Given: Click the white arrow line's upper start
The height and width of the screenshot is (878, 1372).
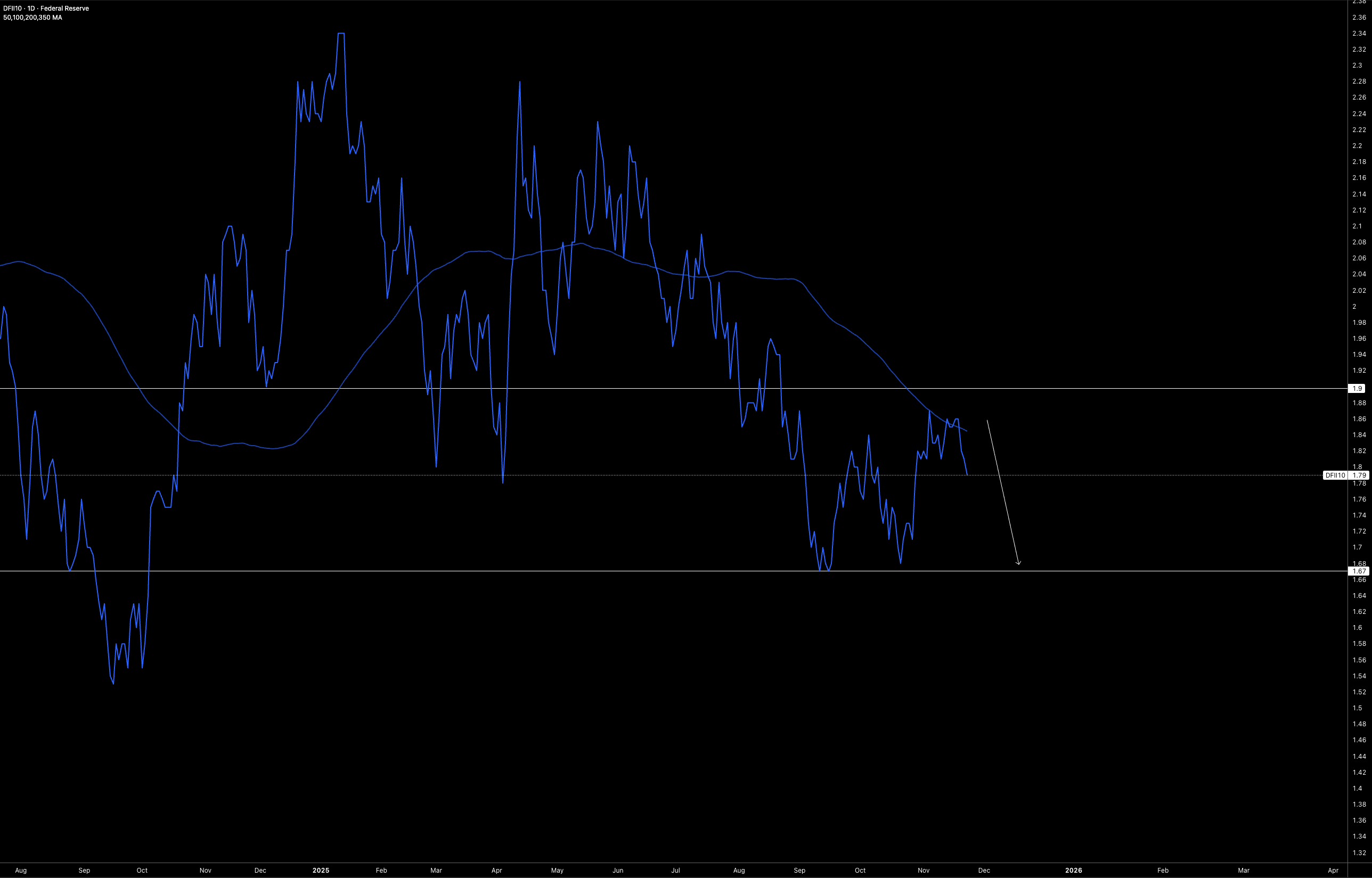Looking at the screenshot, I should click(987, 421).
